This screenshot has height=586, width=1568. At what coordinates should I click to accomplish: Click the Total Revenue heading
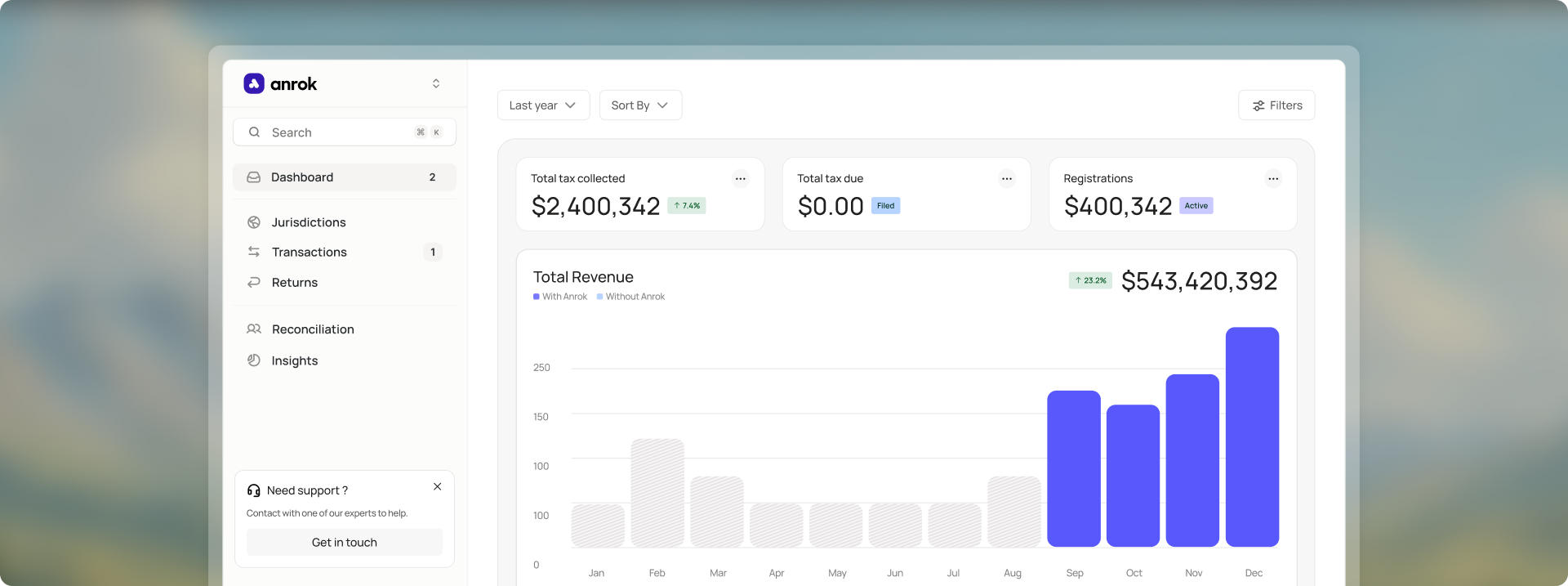point(583,277)
